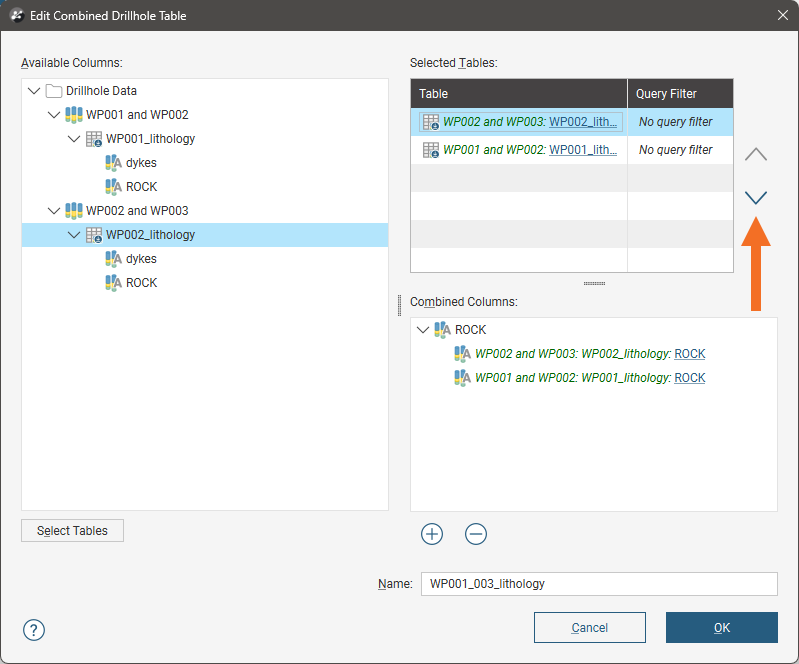Collapse the Drillhole Data tree node
The width and height of the screenshot is (799, 664).
pyautogui.click(x=35, y=91)
